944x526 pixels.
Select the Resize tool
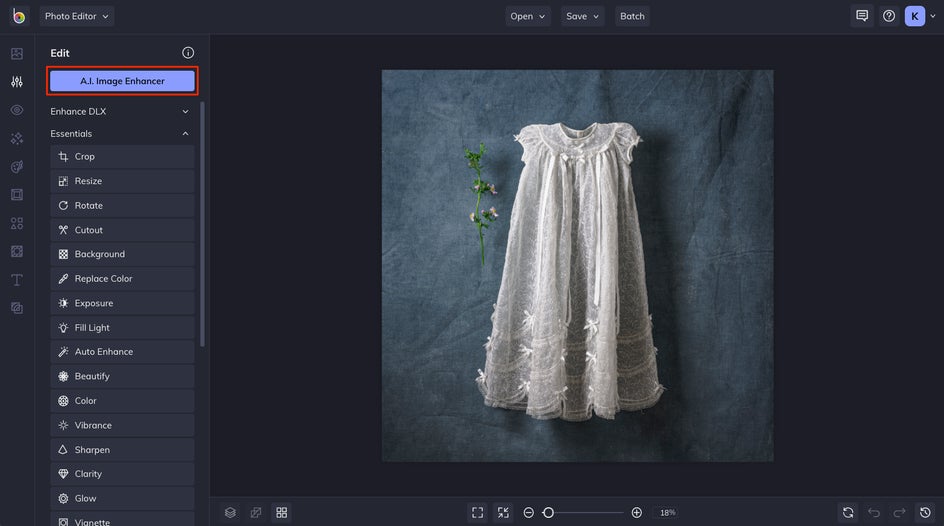pyautogui.click(x=122, y=181)
